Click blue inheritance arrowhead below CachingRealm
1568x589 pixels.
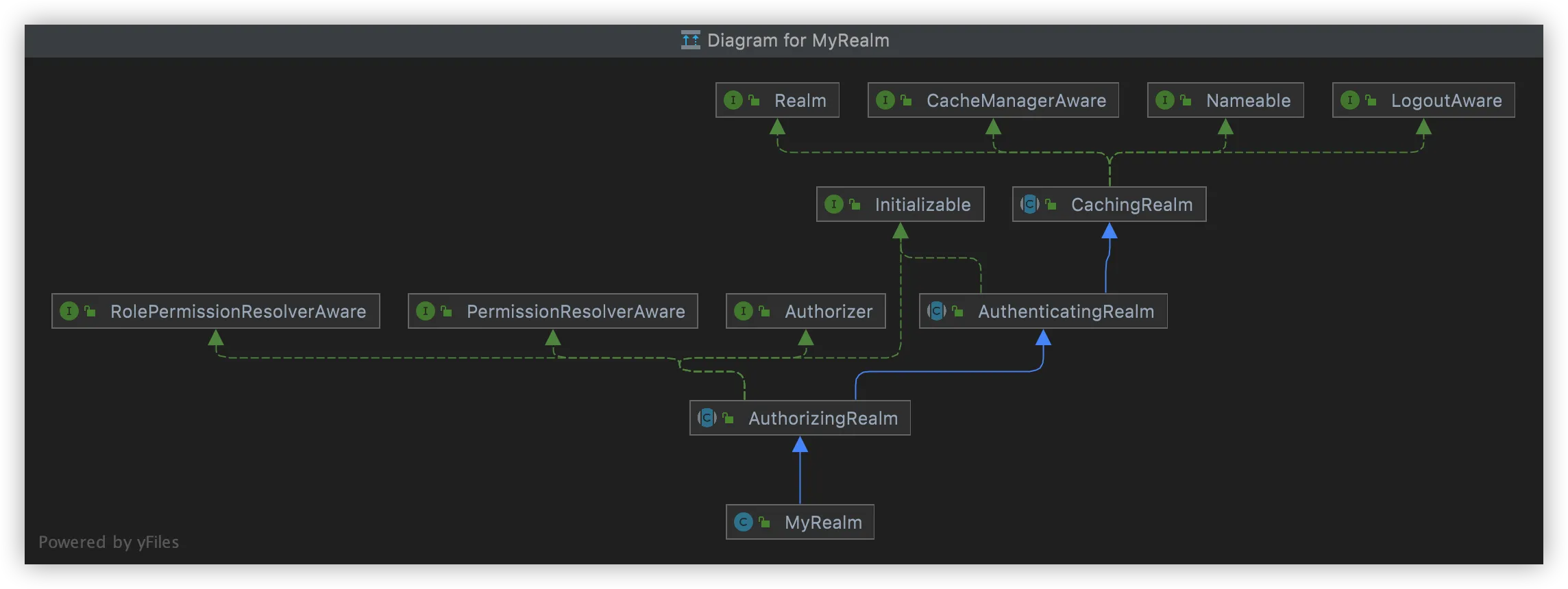tap(1109, 232)
